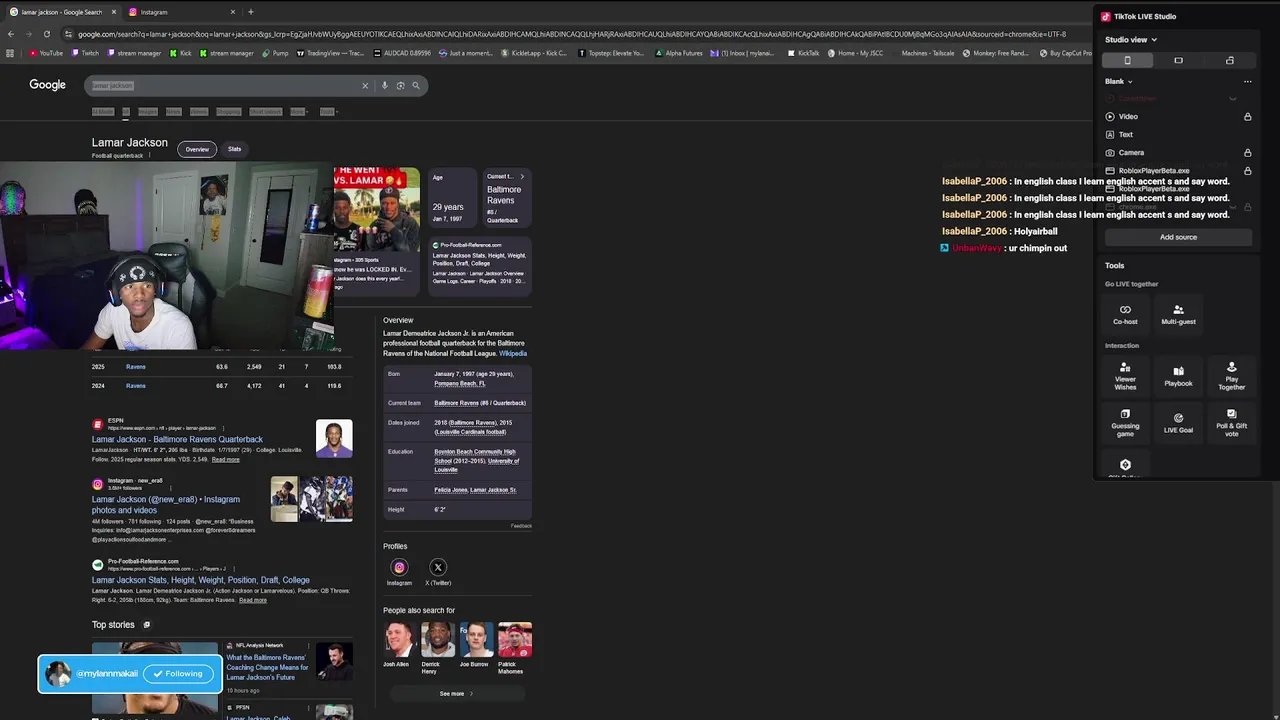1280x720 pixels.
Task: Open Baltimore Ravens Coaching Change top story
Action: coord(267,668)
